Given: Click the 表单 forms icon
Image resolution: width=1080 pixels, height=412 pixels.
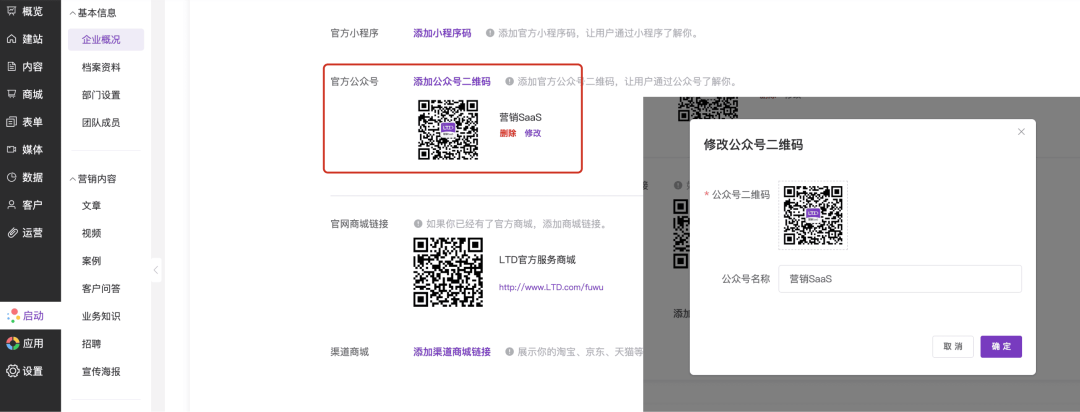Looking at the screenshot, I should [x=12, y=122].
